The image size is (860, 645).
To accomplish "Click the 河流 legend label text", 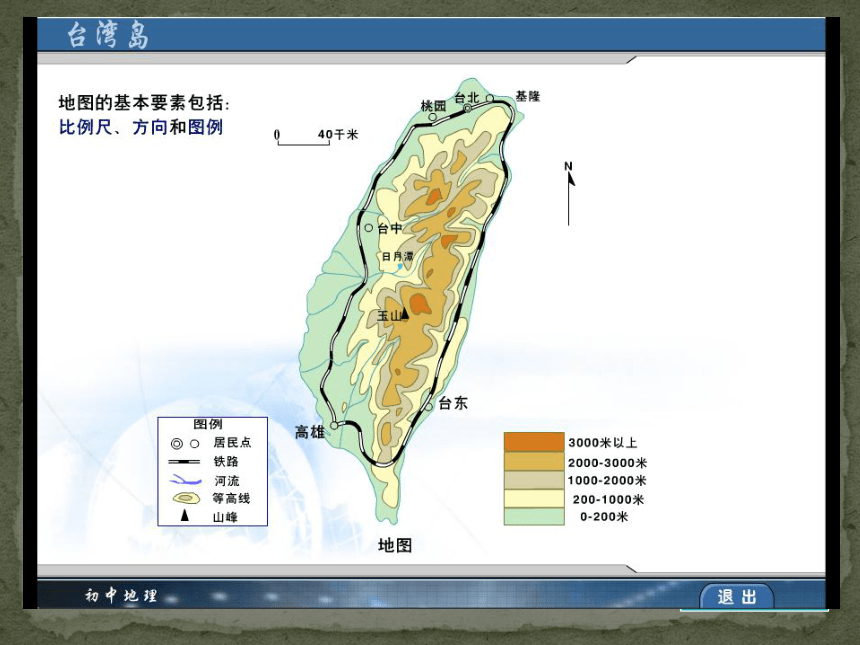I will point(227,481).
